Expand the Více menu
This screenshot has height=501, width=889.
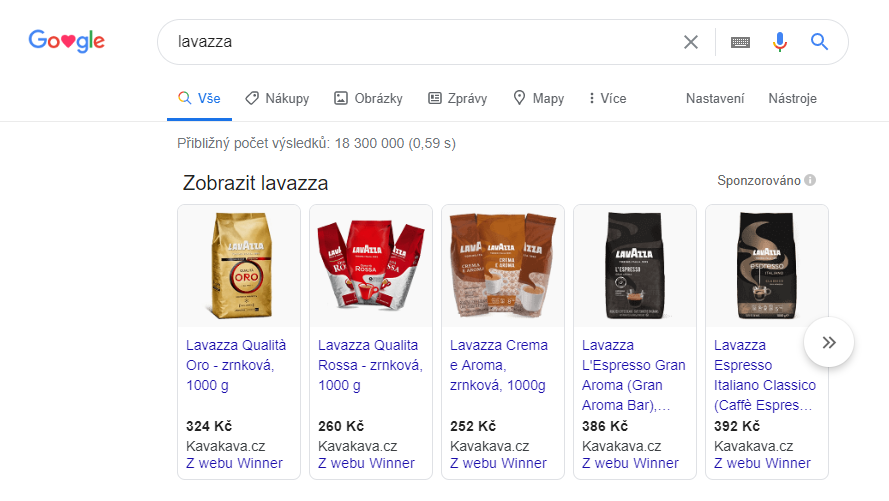(x=607, y=99)
